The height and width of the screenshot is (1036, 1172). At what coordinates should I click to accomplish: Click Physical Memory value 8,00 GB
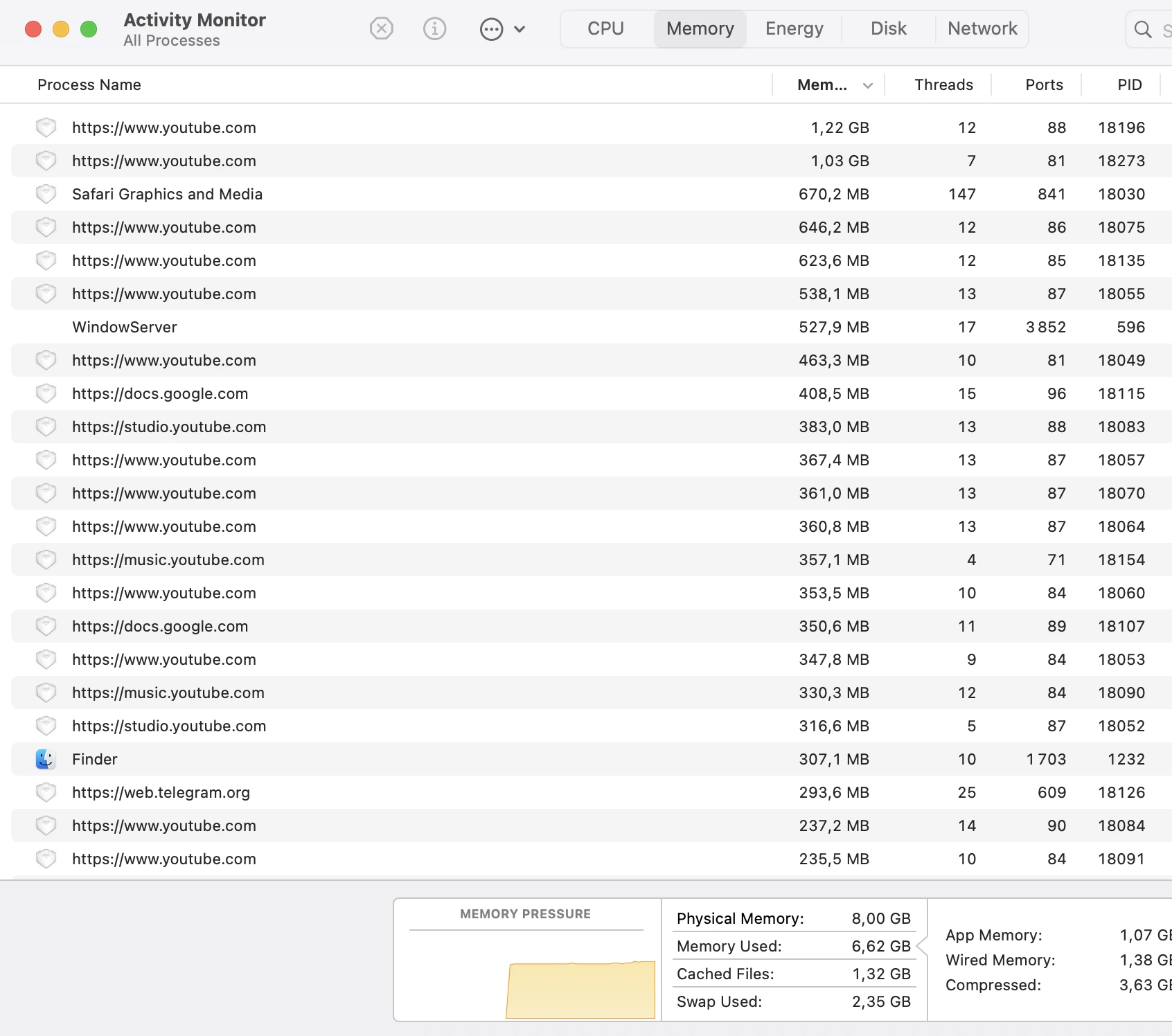click(x=881, y=918)
